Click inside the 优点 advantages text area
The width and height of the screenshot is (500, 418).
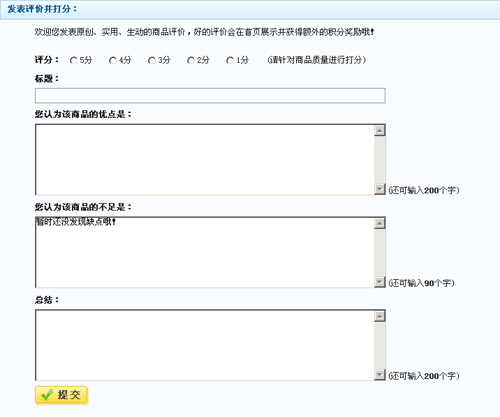tap(205, 160)
